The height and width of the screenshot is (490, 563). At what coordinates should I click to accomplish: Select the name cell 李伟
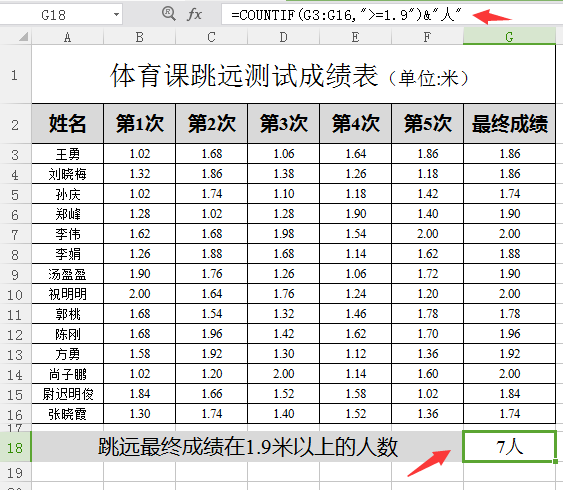pos(68,234)
